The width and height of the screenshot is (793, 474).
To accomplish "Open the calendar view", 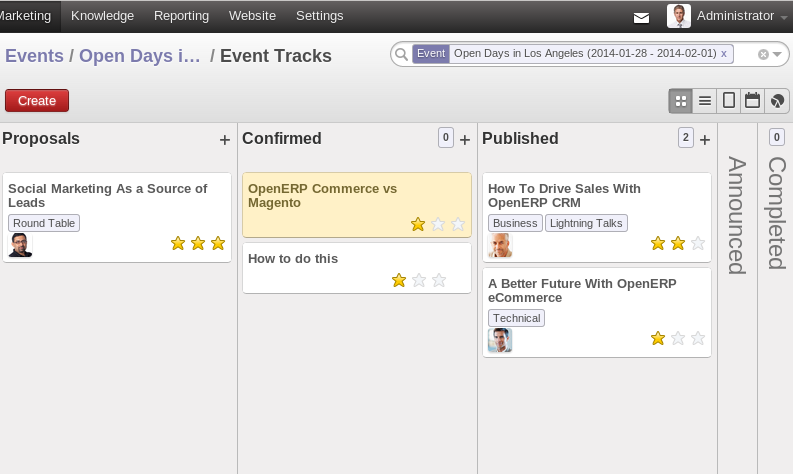I will coord(753,100).
